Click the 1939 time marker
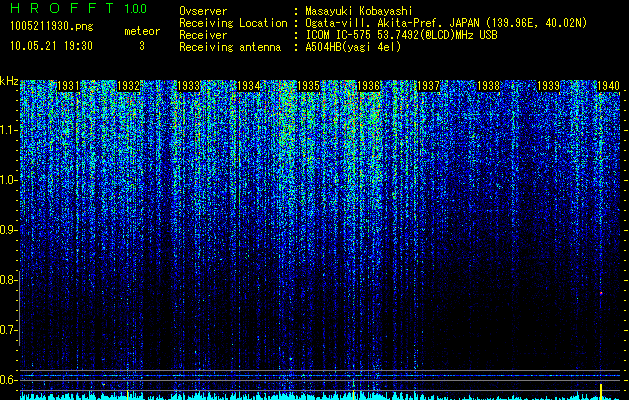Image resolution: width=629 pixels, height=400 pixels. [548, 86]
